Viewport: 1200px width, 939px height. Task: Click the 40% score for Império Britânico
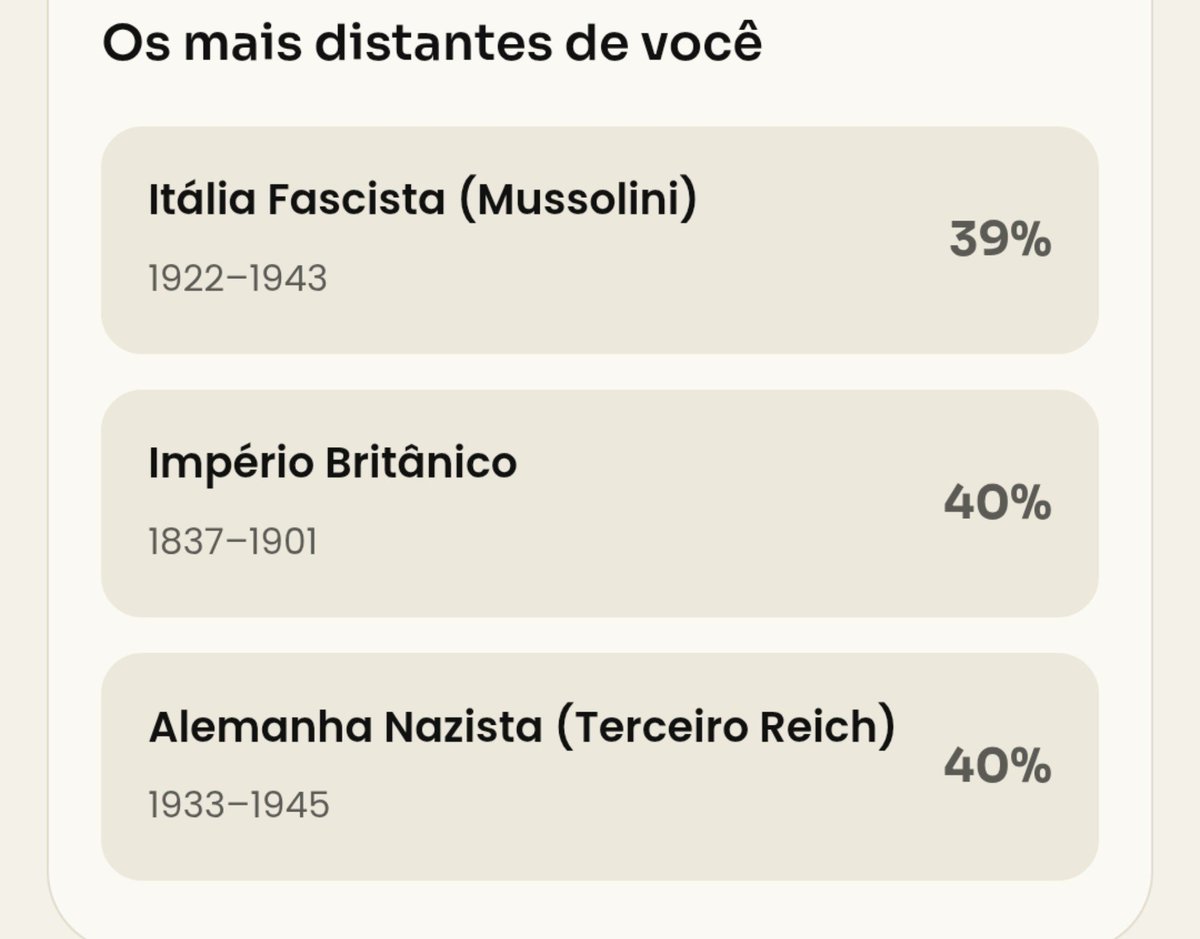(998, 503)
